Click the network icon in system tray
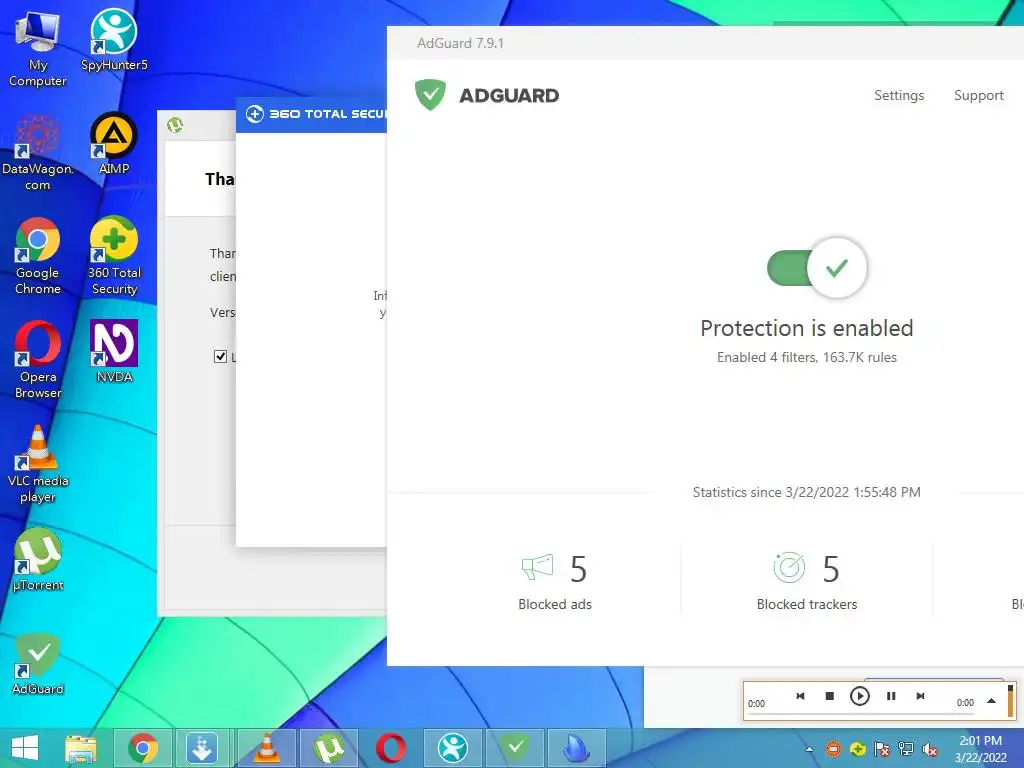1024x768 pixels. tap(906, 749)
